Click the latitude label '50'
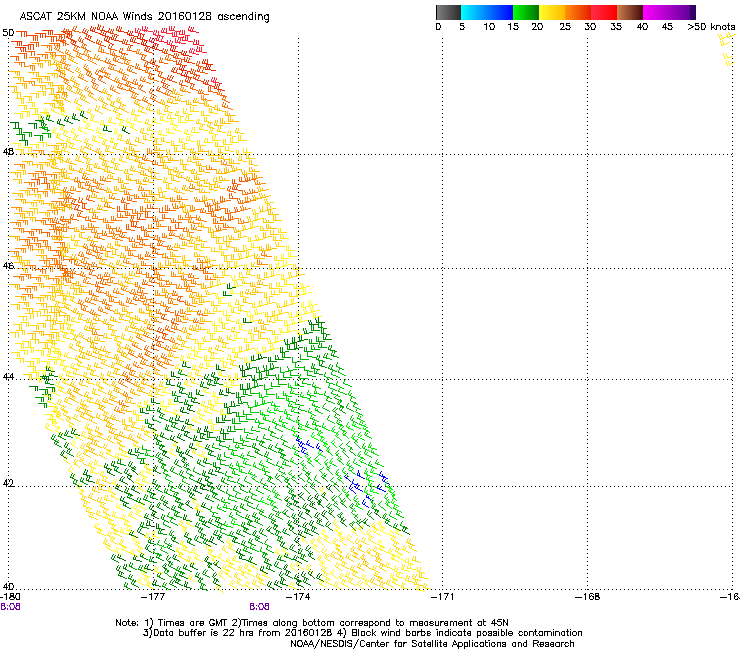 (8, 33)
